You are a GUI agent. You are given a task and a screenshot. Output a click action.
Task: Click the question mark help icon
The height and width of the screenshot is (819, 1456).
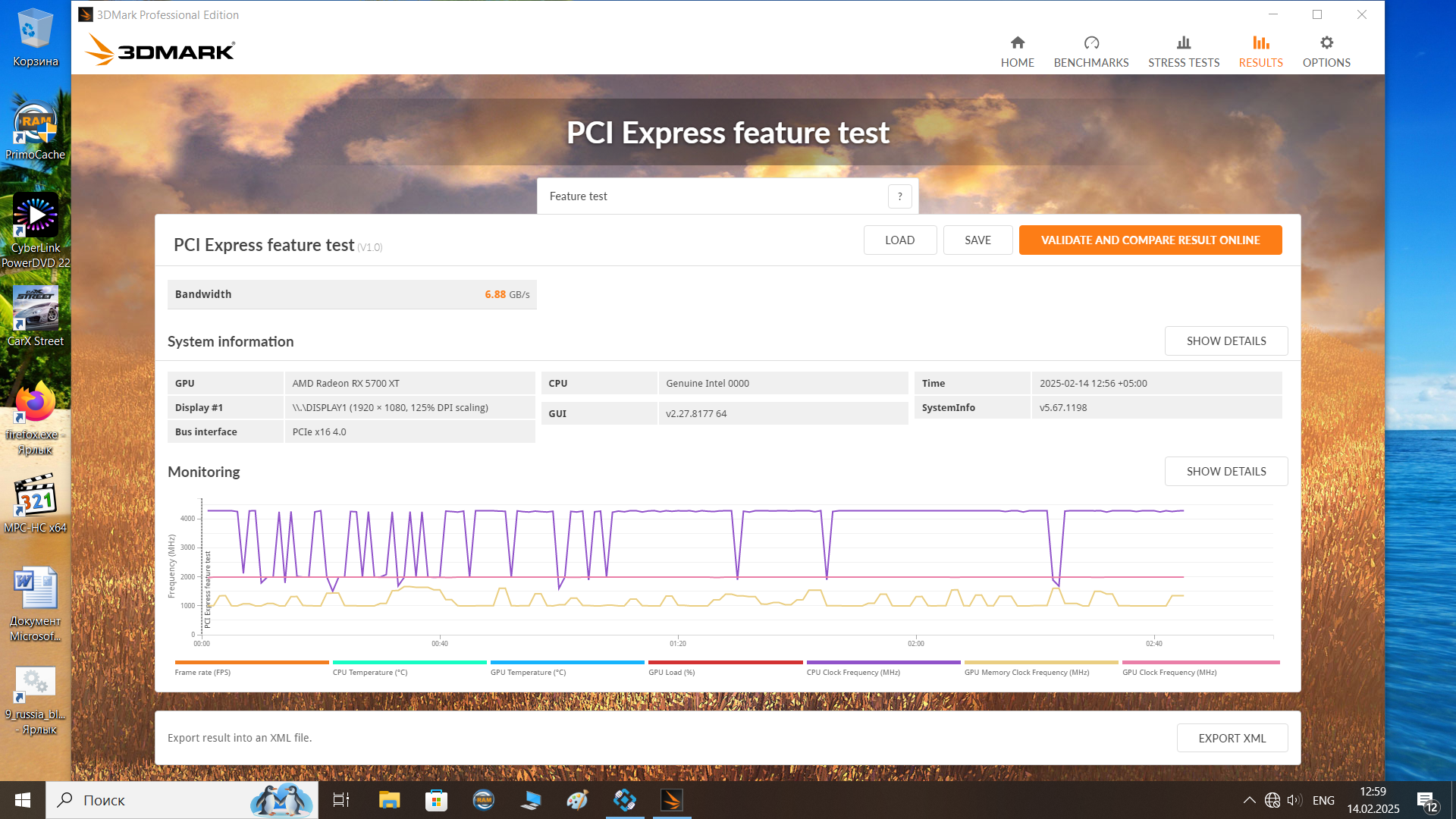click(899, 196)
